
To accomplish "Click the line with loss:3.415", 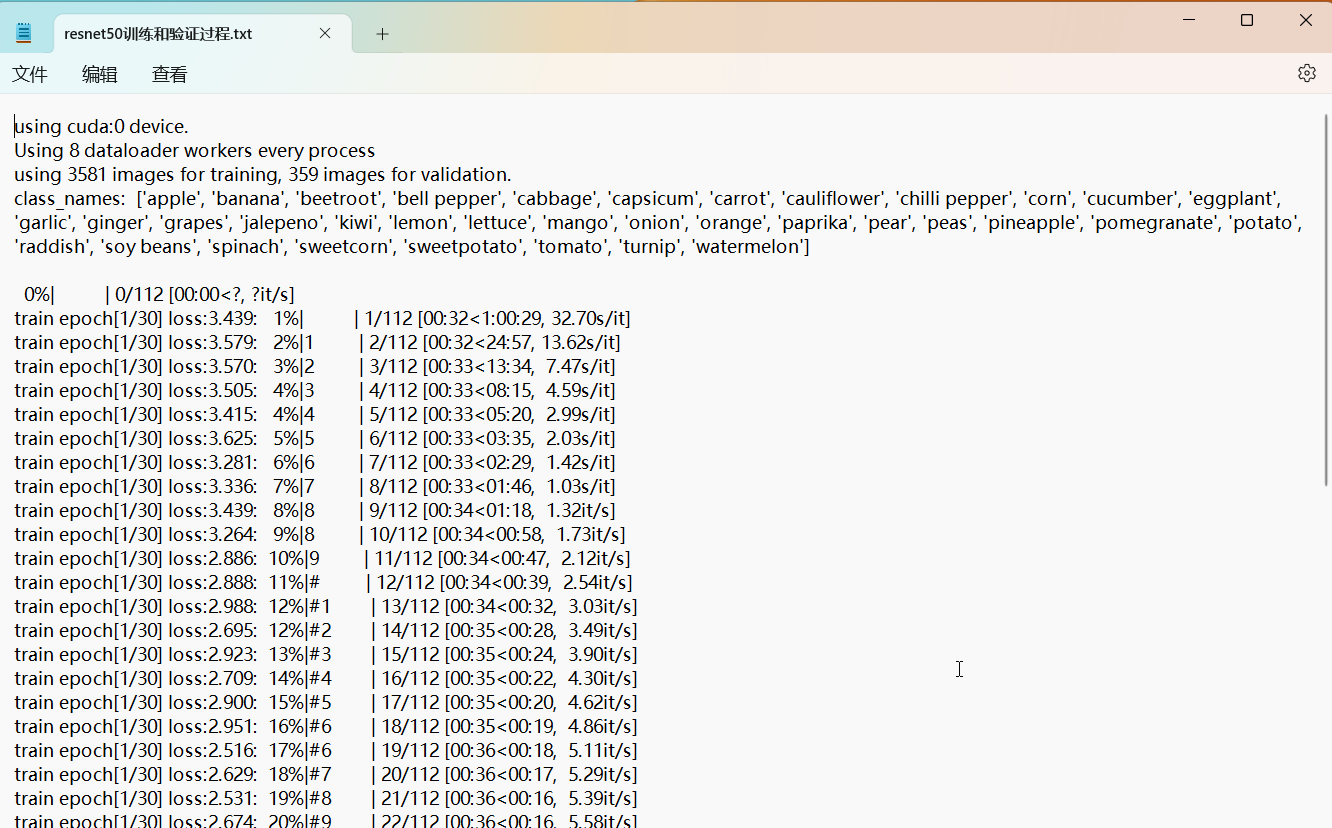I will coord(315,415).
